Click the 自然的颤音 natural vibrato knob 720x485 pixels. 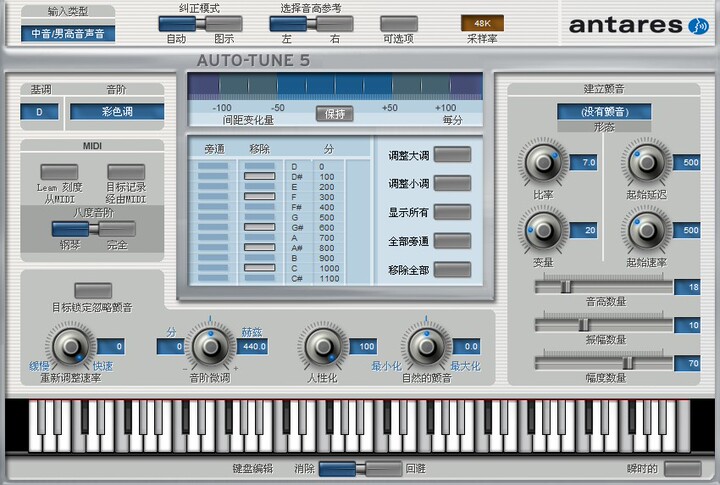426,347
